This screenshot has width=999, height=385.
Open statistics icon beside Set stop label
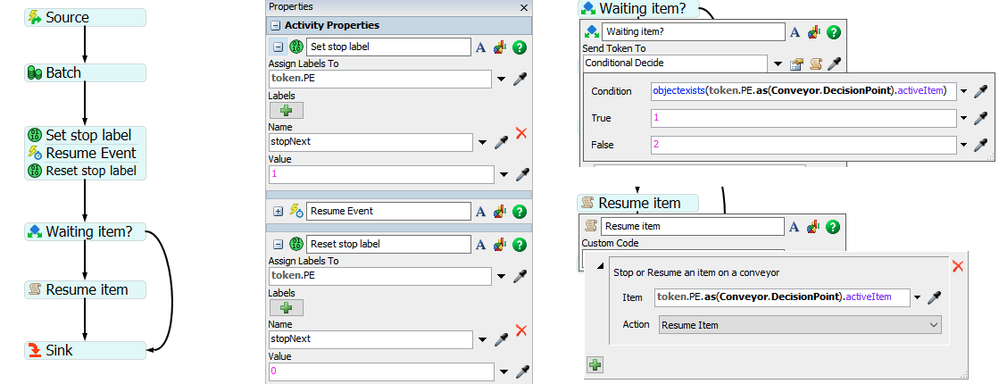click(x=500, y=47)
